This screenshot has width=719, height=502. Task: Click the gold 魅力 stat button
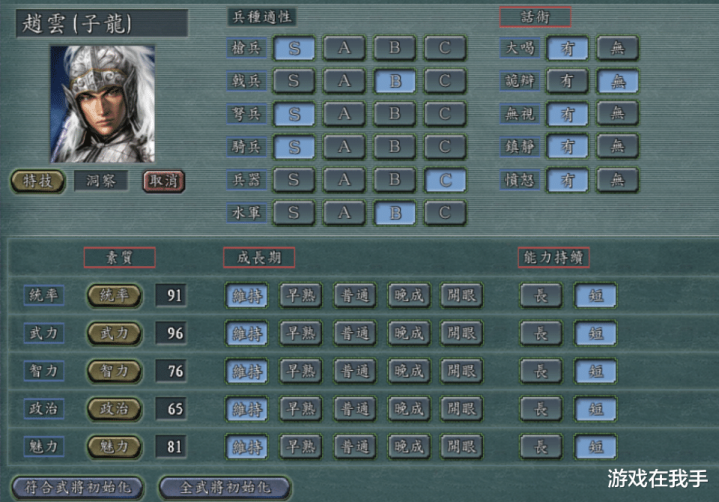coord(114,447)
